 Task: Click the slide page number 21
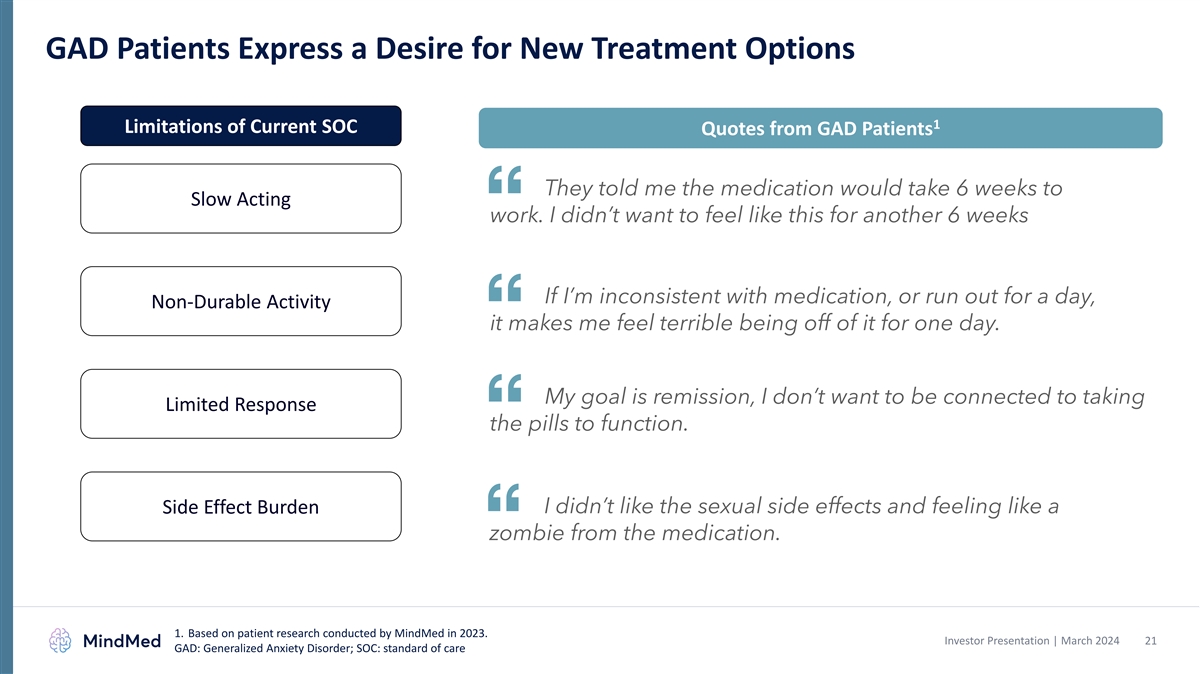[1150, 640]
